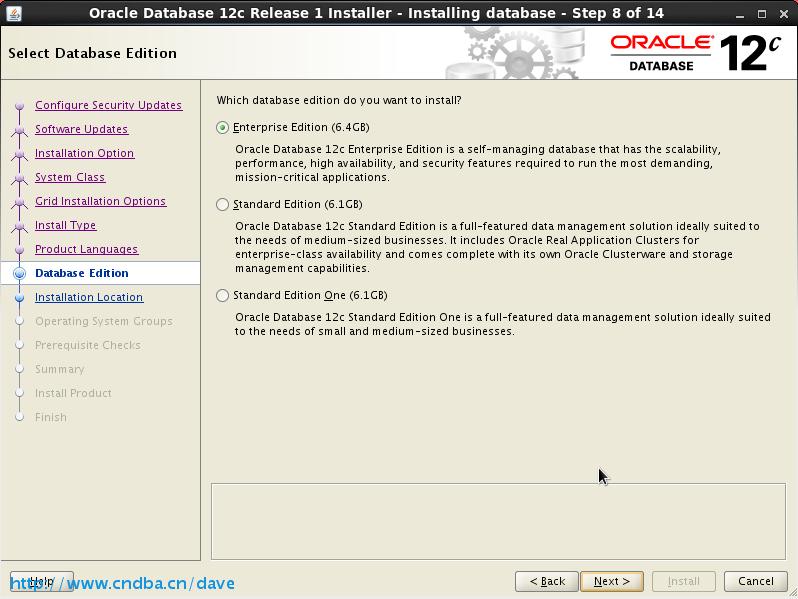
Task: Click the Oracle 12c Database logo
Action: pos(696,53)
